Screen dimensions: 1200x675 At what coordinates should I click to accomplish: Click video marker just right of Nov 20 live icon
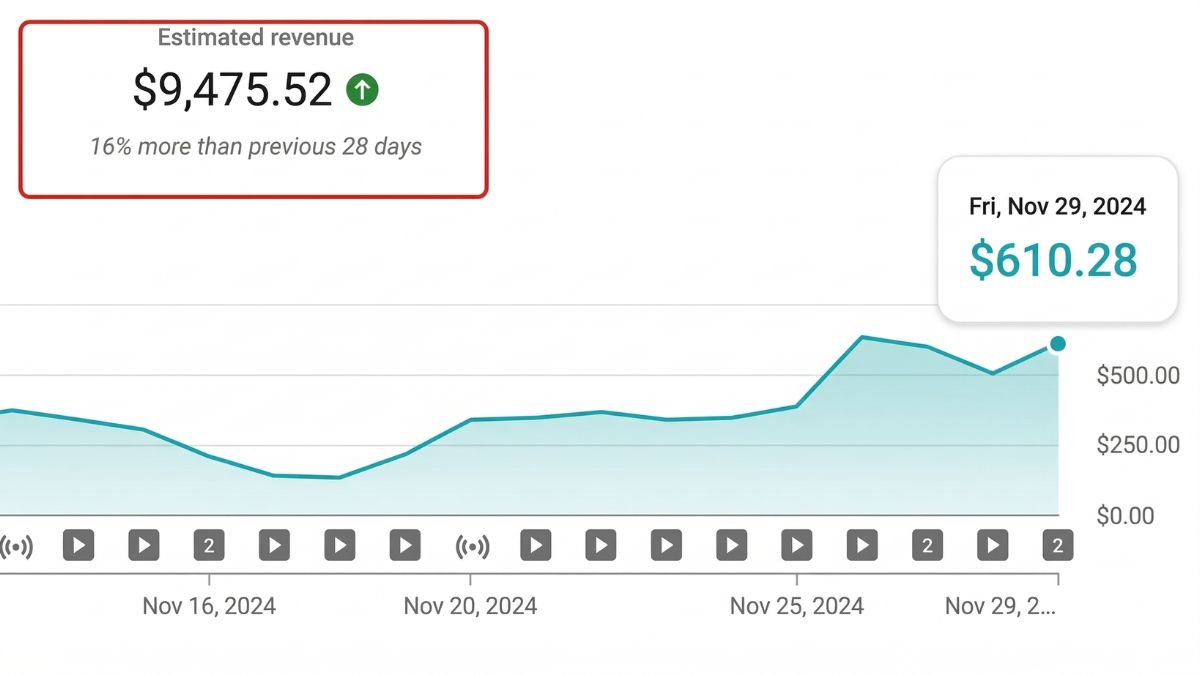[x=536, y=546]
